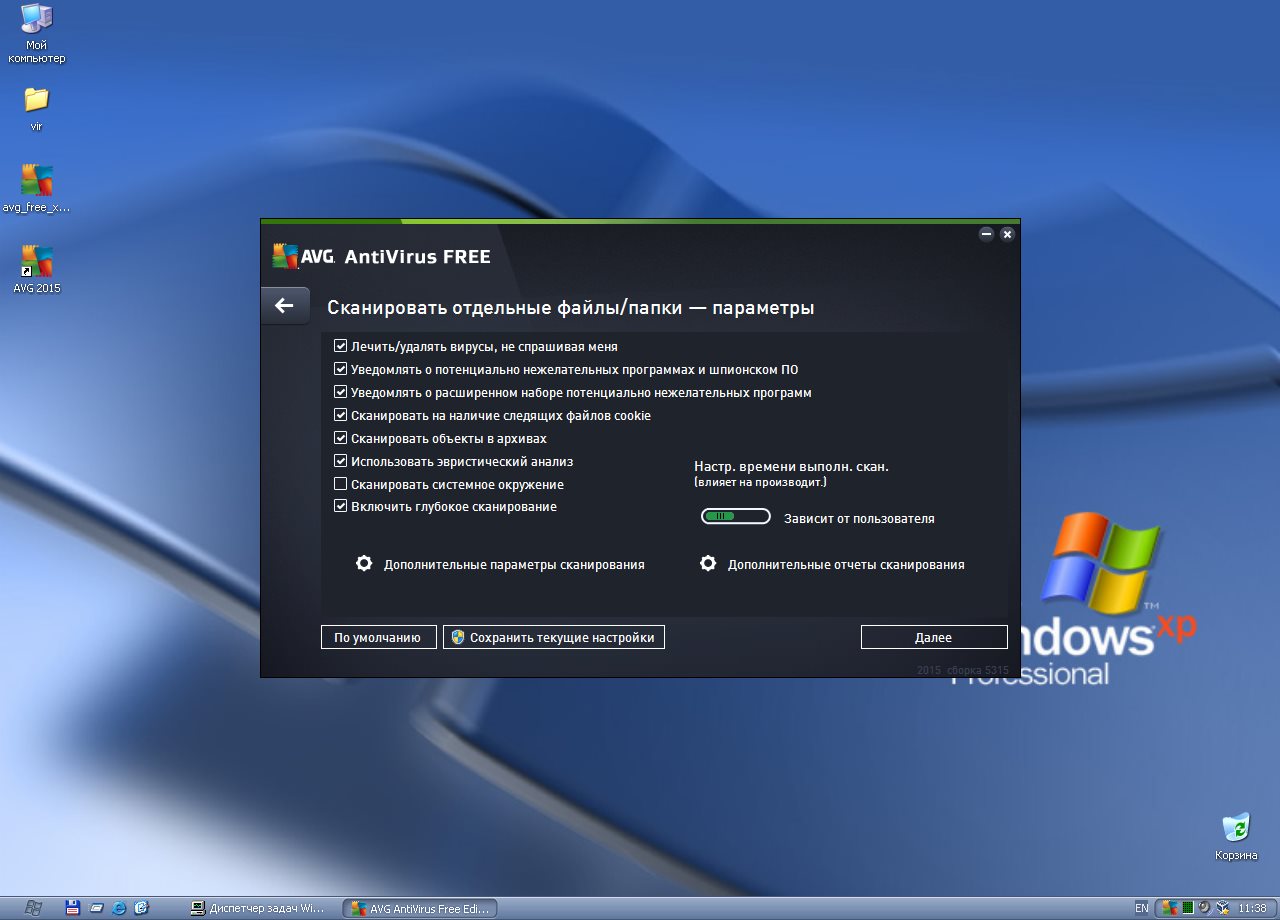This screenshot has height=920, width=1280.
Task: Toggle расширенном наборе нежелательных программ checkbox
Action: [340, 392]
